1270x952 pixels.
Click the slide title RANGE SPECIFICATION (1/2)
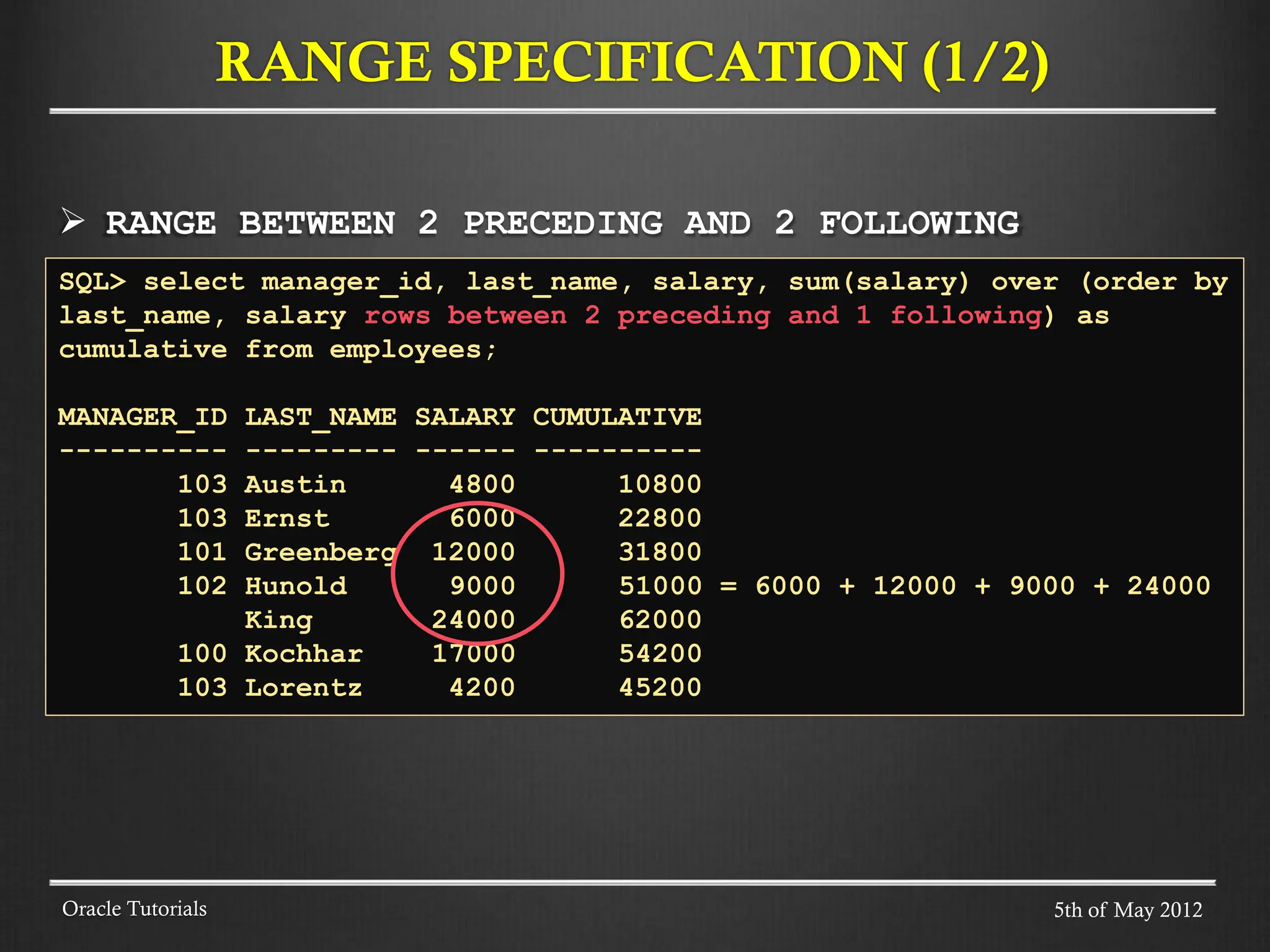(x=632, y=63)
